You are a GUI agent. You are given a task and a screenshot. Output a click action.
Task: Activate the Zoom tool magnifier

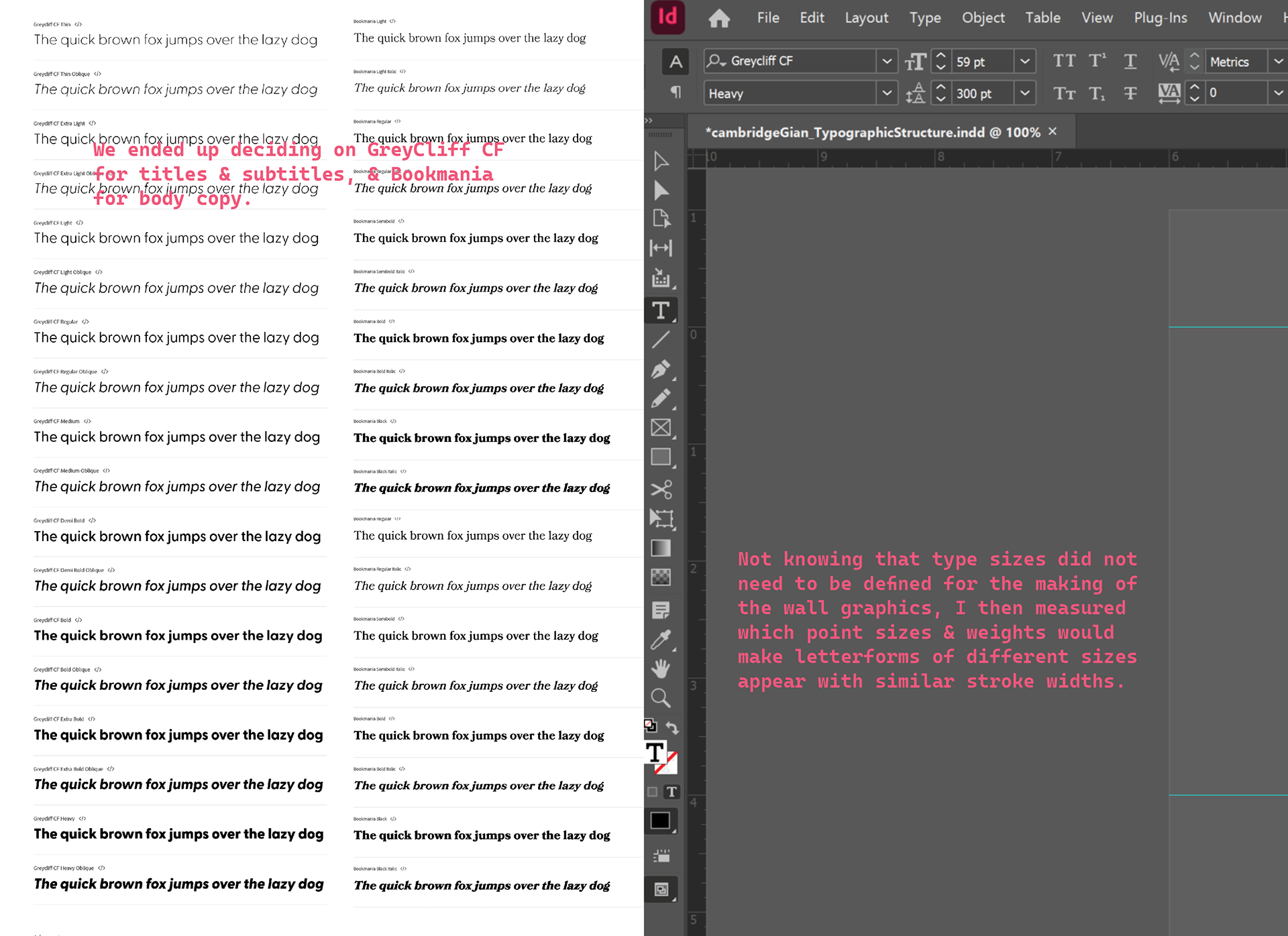(661, 698)
